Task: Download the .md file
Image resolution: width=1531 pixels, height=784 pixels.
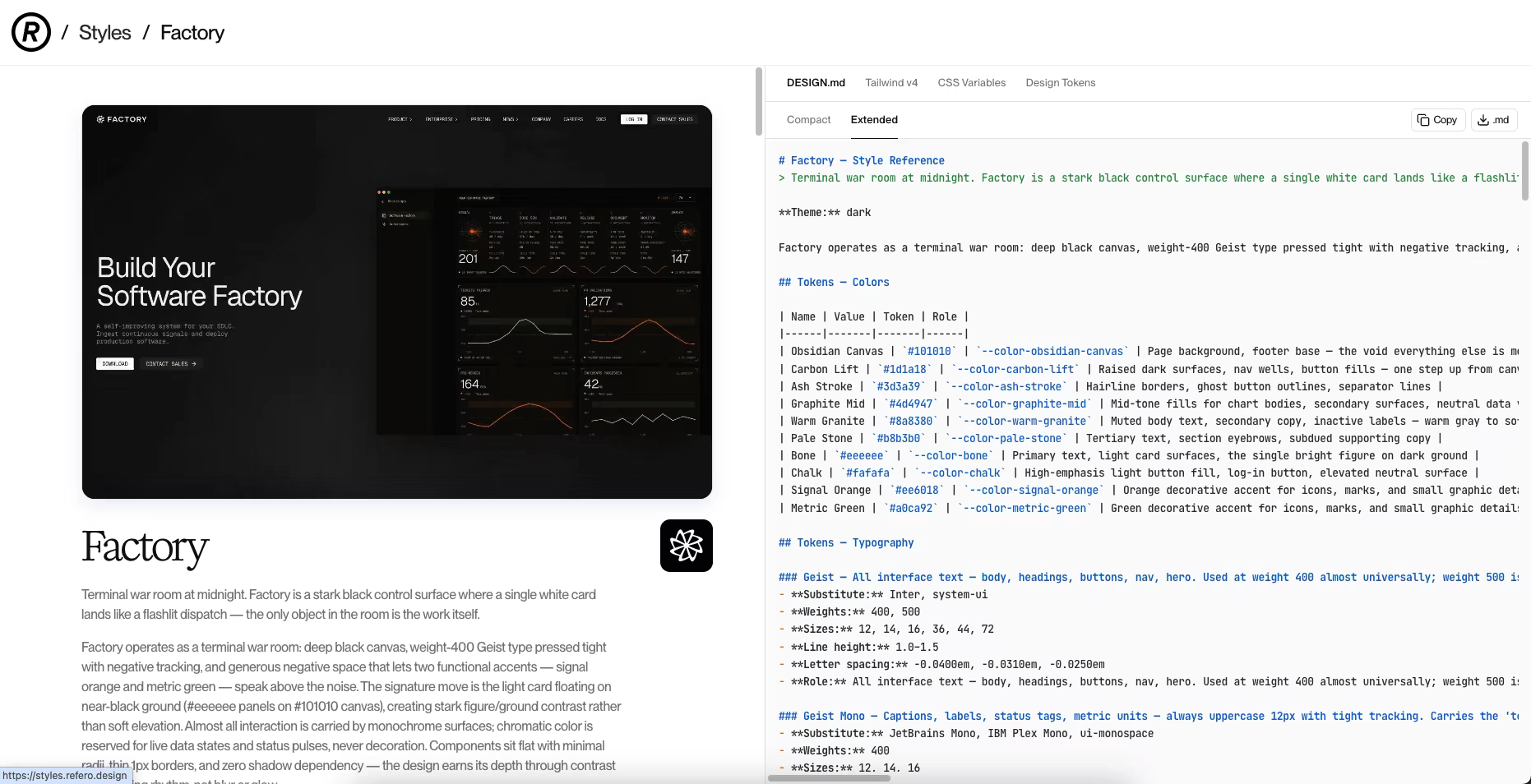Action: pos(1493,120)
